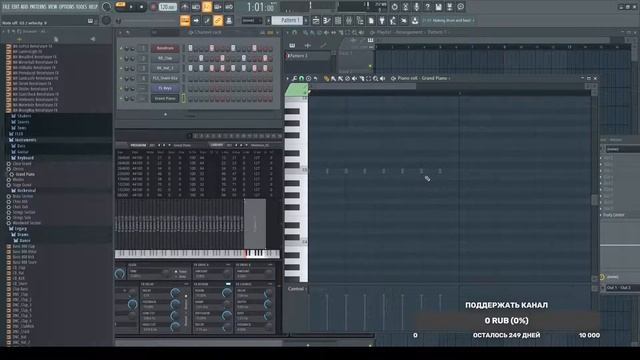Click the transport stop button
Image resolution: width=640 pixels, height=360 pixels.
coord(142,7)
